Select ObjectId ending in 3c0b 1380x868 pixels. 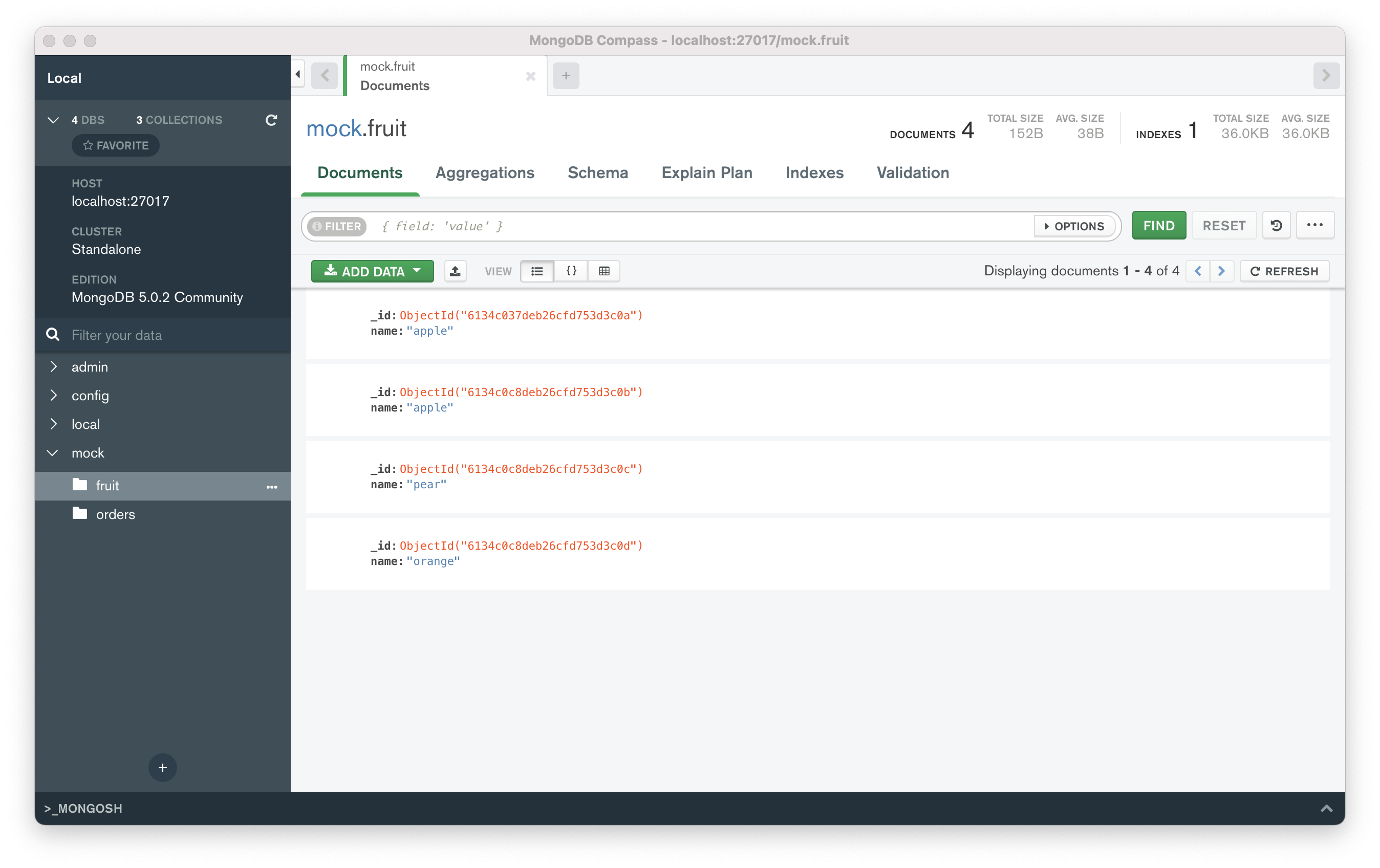click(521, 392)
